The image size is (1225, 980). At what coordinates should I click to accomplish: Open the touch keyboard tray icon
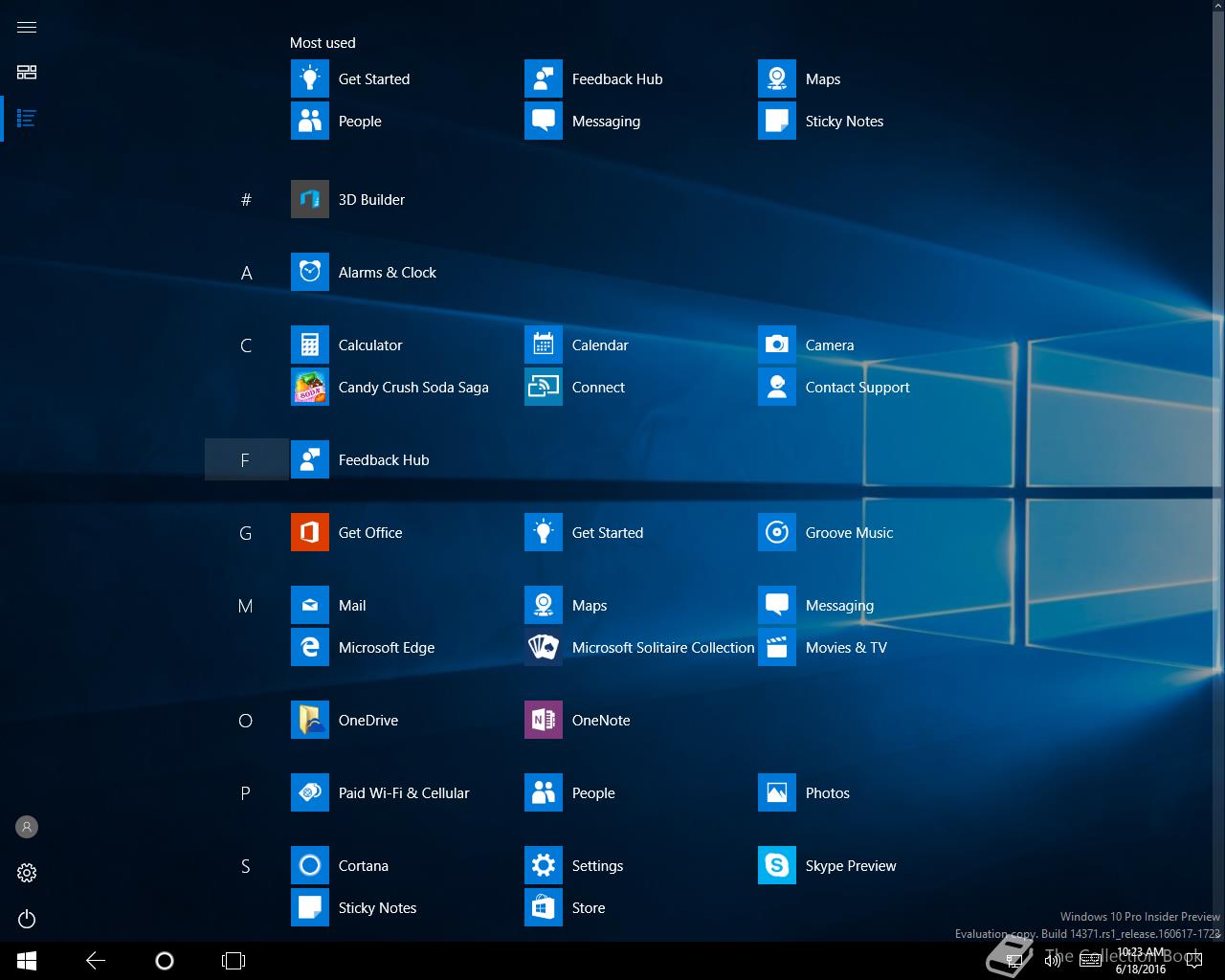tap(1090, 961)
